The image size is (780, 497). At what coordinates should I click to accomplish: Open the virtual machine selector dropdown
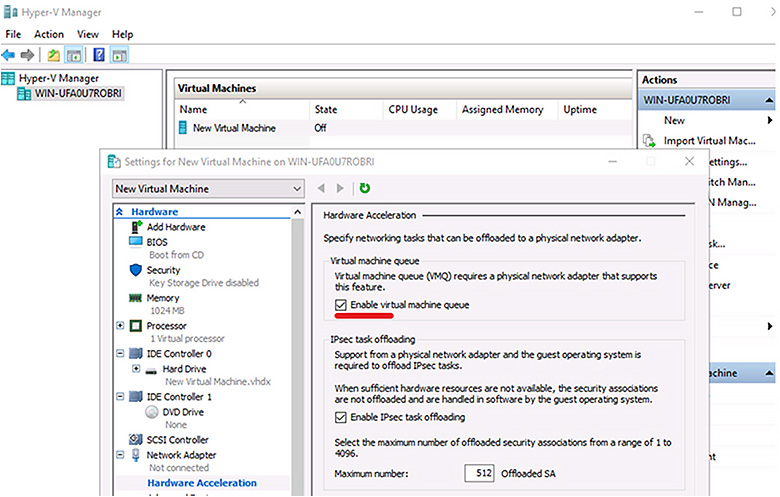click(208, 189)
